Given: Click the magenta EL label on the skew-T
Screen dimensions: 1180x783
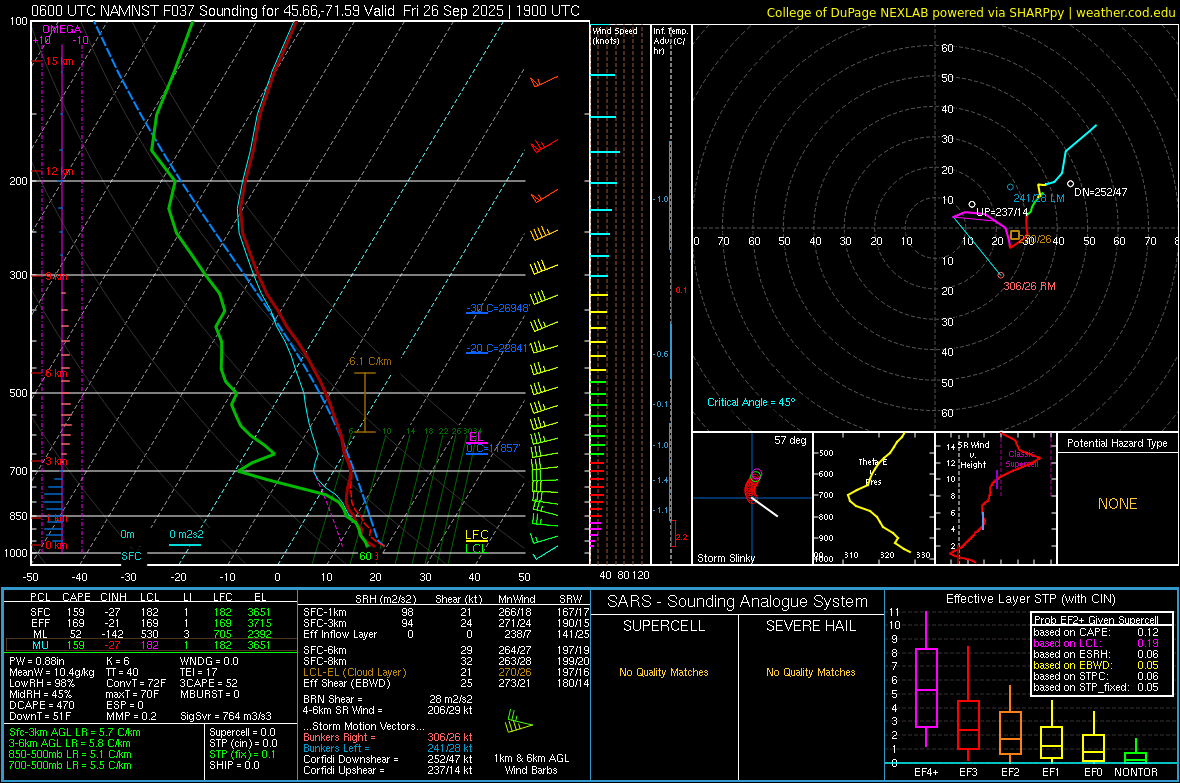Looking at the screenshot, I should point(476,437).
